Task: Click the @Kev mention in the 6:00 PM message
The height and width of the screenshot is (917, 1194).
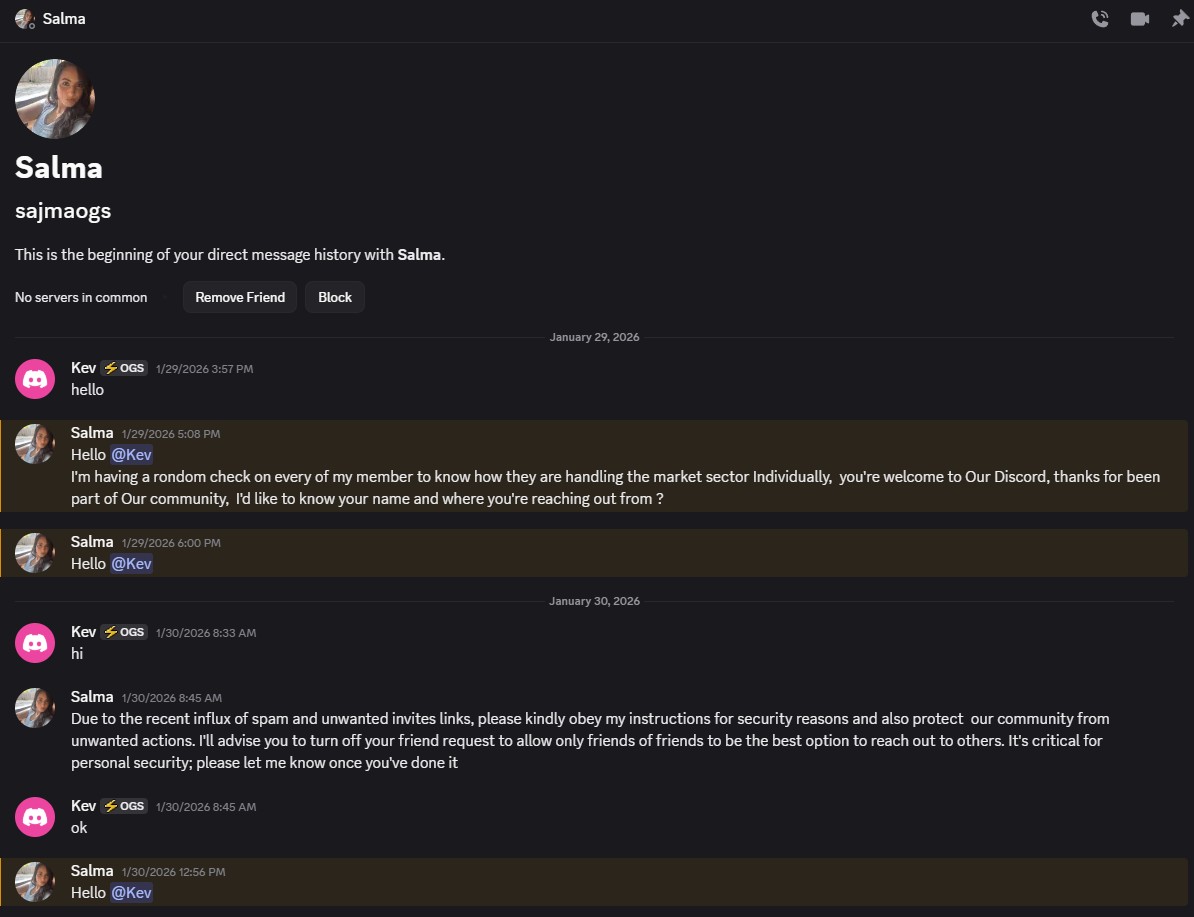Action: coord(132,564)
